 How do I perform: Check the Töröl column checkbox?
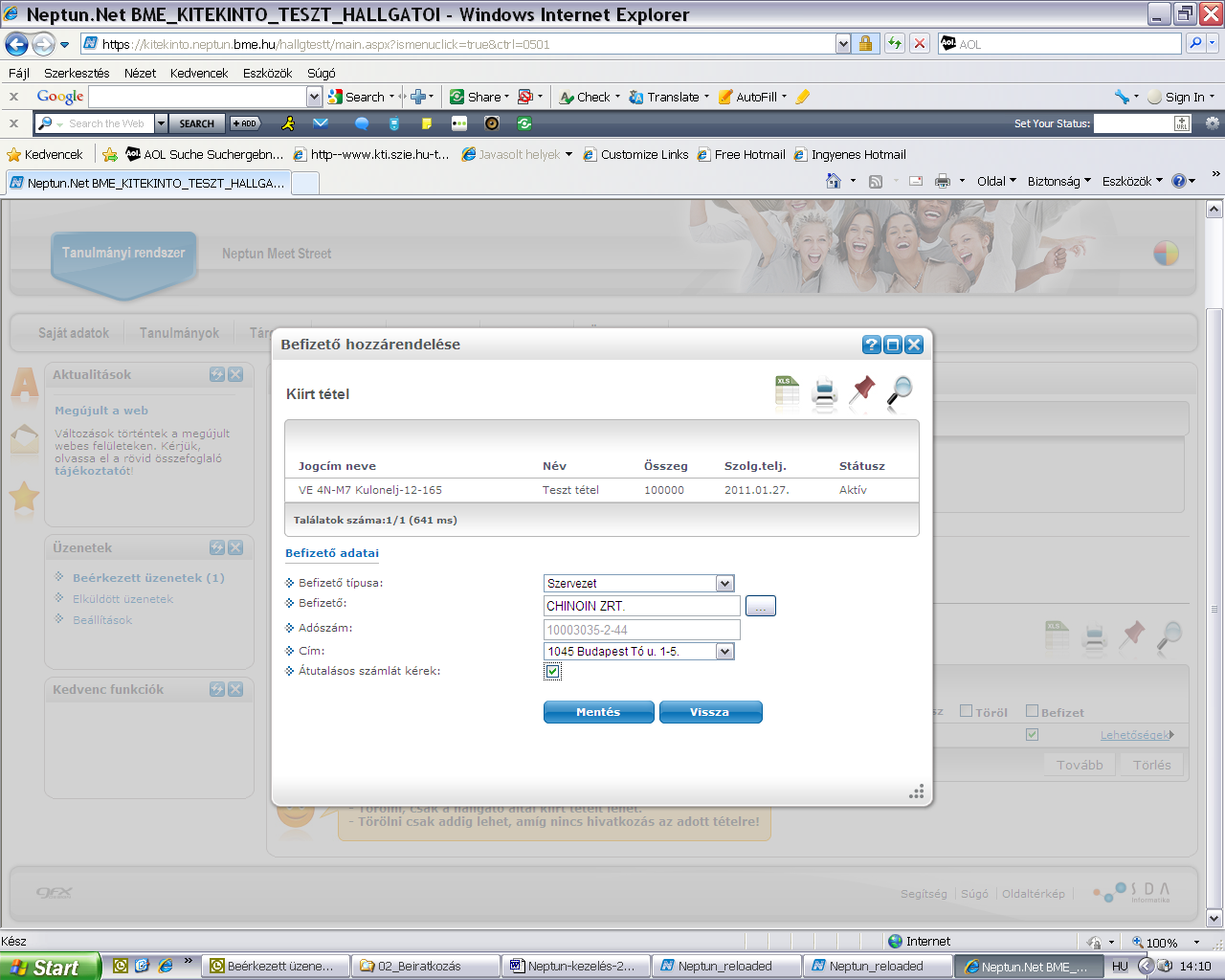coord(967,711)
